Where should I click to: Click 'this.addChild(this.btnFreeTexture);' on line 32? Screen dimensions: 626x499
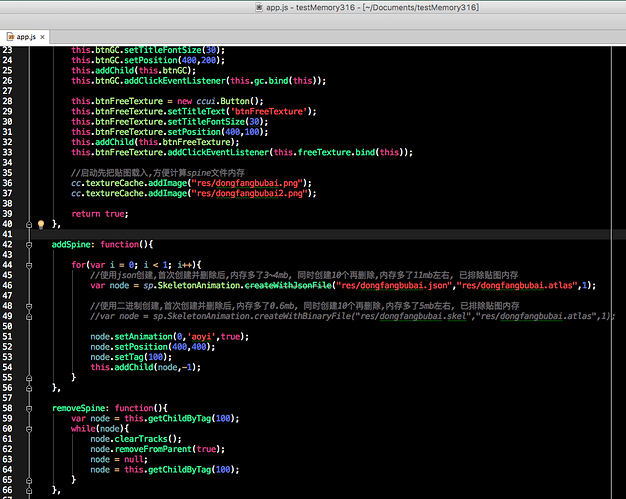tap(155, 143)
